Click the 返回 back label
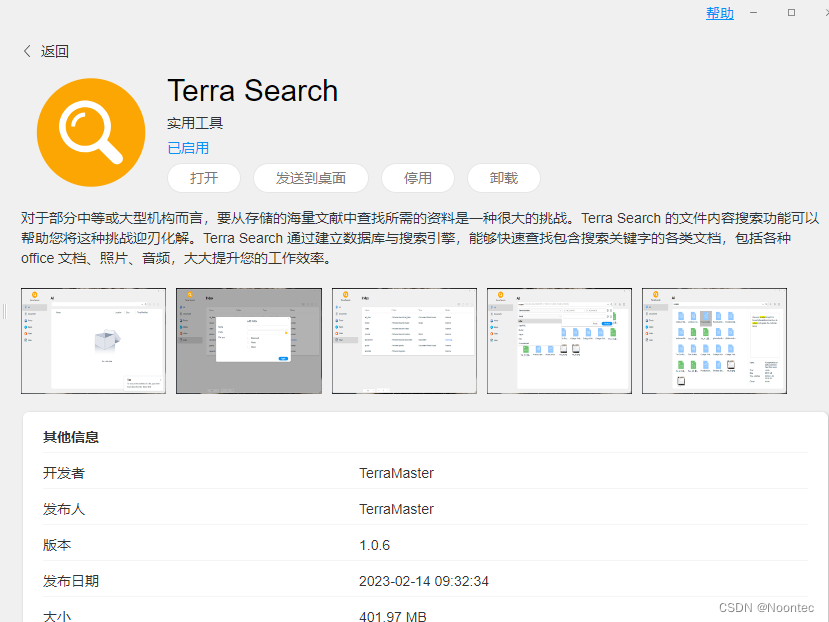 (x=55, y=51)
